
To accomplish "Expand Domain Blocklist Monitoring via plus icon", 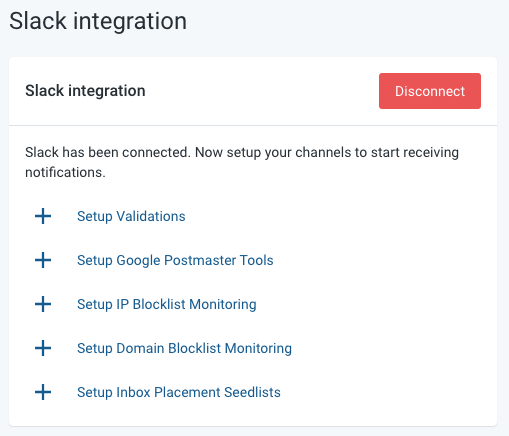I will coord(43,348).
